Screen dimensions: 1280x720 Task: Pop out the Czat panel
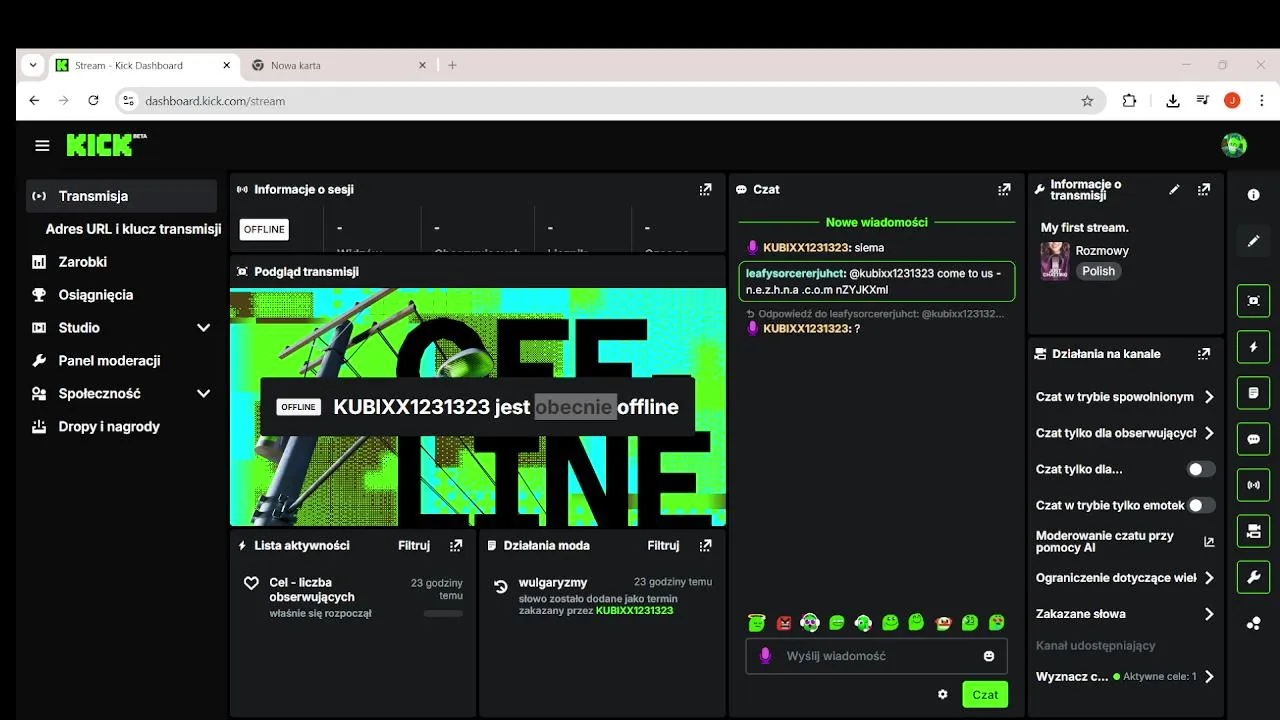pos(1004,189)
